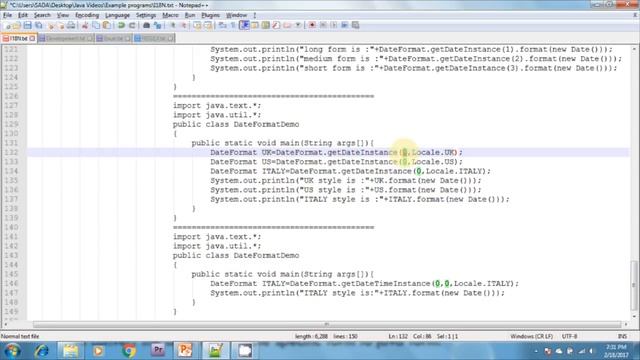The image size is (640, 360).
Task: Click the Close All toolbar icon
Action: [x=61, y=25]
